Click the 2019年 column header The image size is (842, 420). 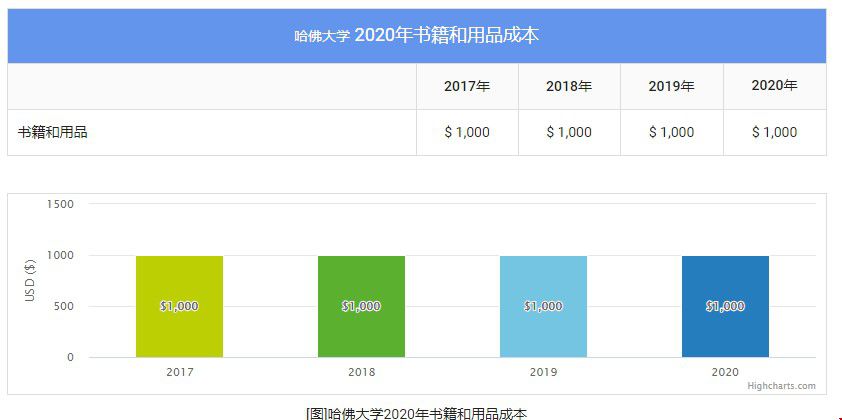(x=671, y=86)
